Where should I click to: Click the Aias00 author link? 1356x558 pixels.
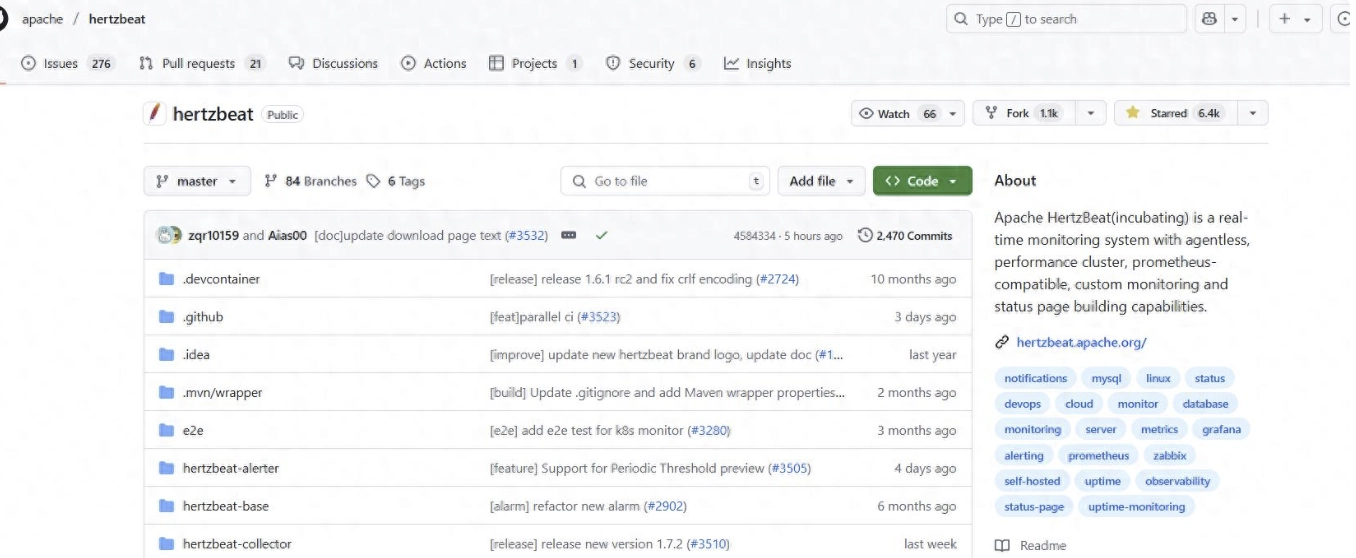pos(287,236)
